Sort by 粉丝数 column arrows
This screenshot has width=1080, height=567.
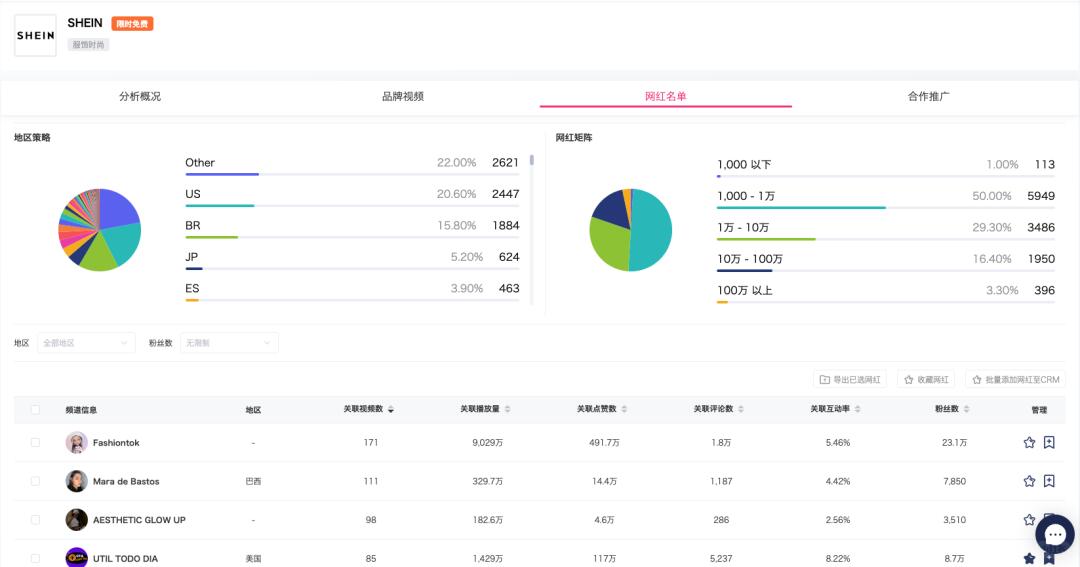966,409
